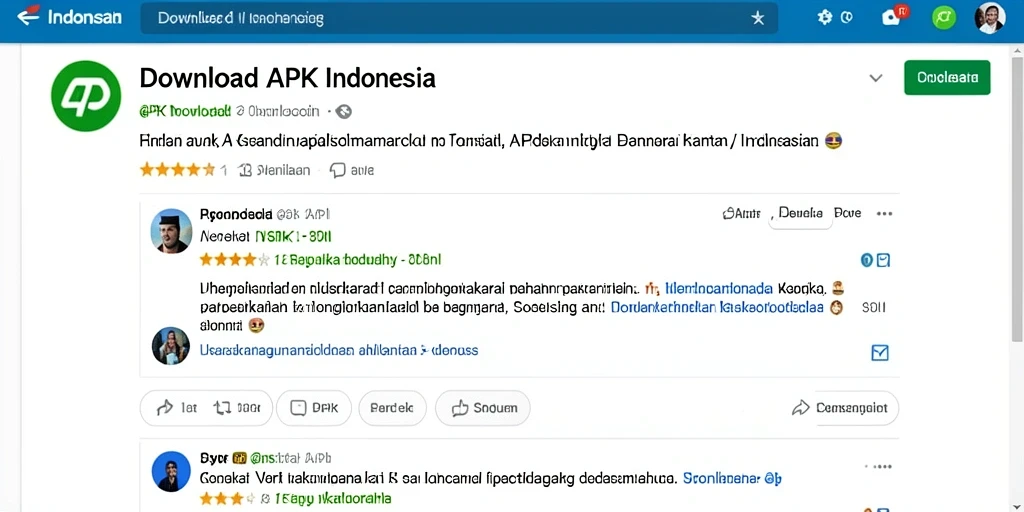Click the five-star rating under the description
Viewport: 1024px width, 512px height.
click(x=178, y=170)
